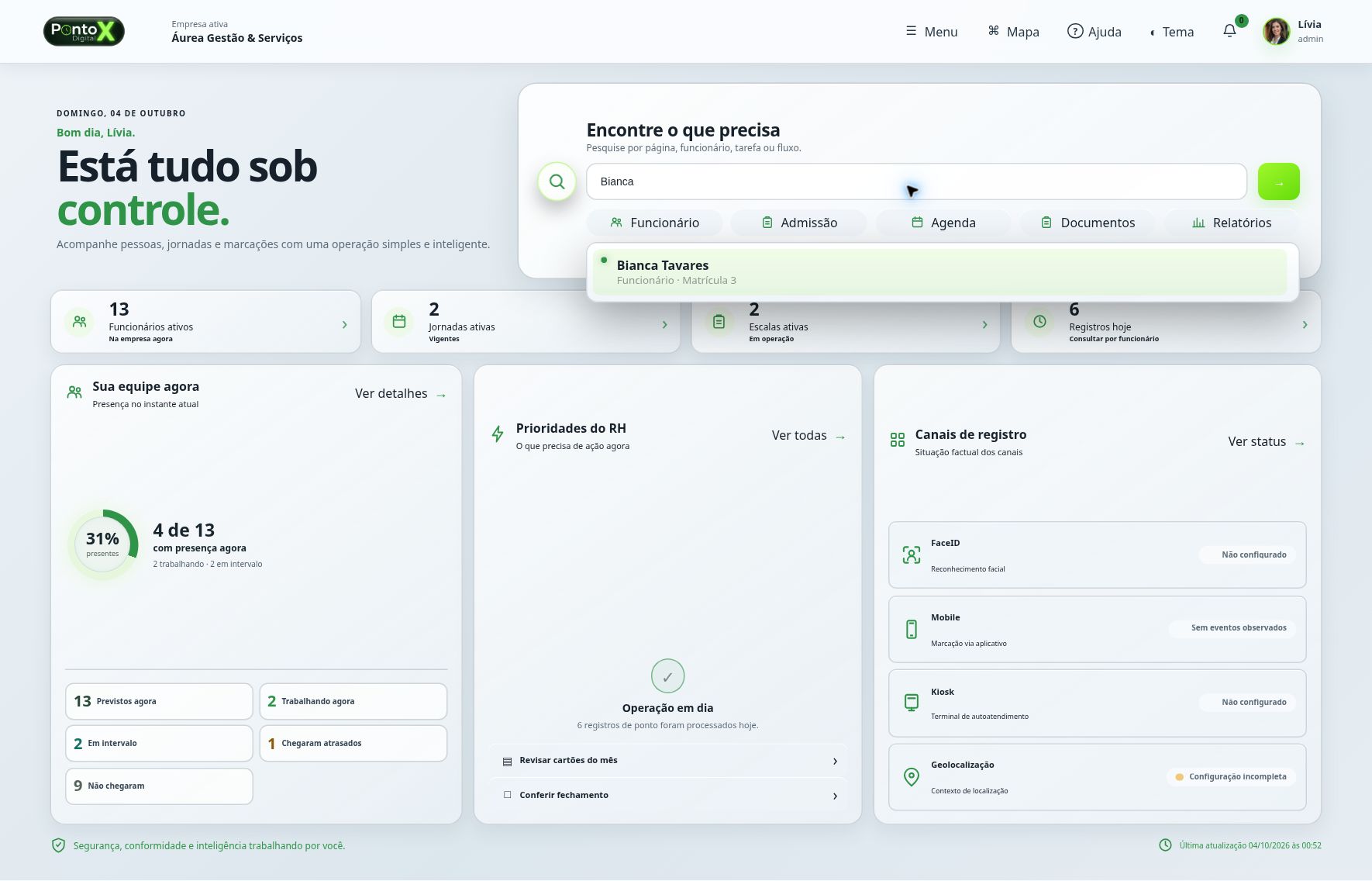Image resolution: width=1372 pixels, height=881 pixels.
Task: Click the Operação em dia checkmark icon
Action: (x=667, y=676)
